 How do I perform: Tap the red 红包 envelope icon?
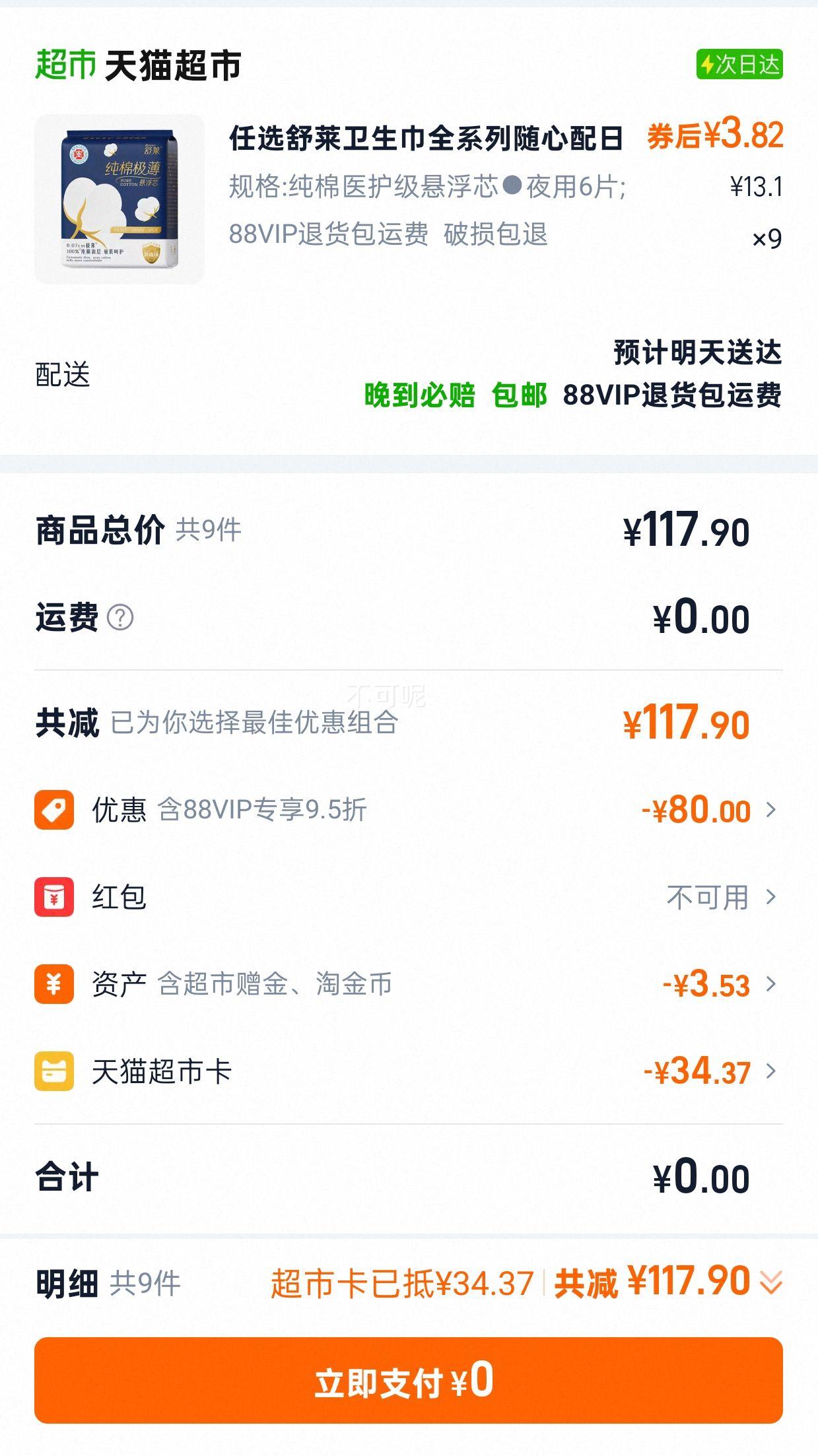pos(54,897)
